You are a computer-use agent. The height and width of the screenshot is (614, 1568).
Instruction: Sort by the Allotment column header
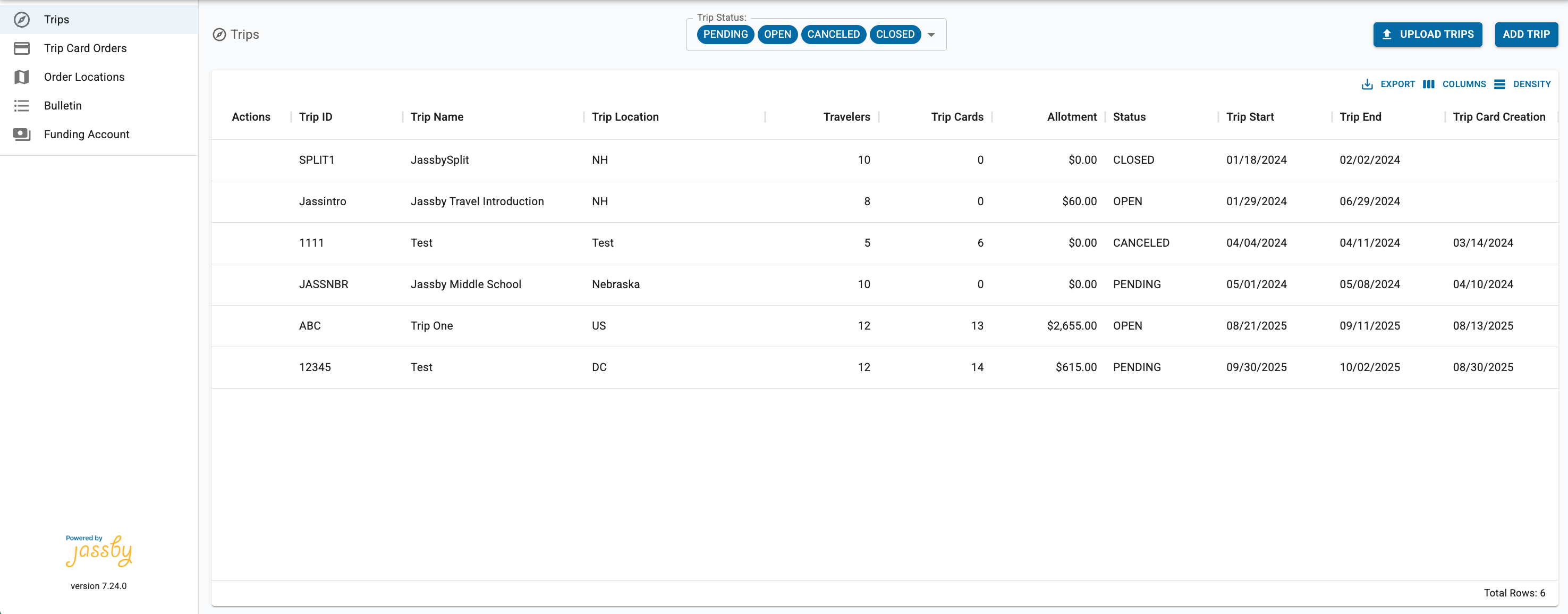(1071, 117)
